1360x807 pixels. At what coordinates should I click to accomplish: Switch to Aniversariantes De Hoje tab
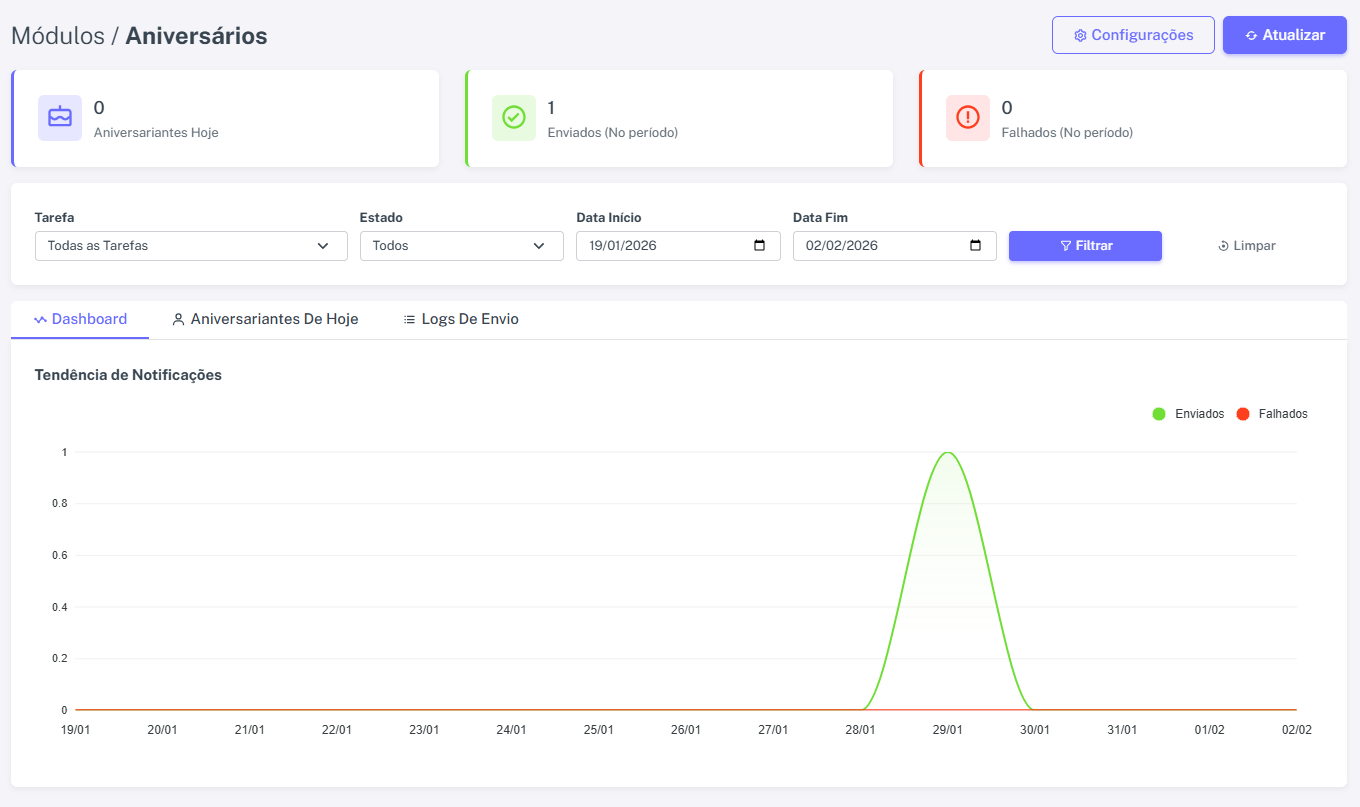[x=265, y=319]
